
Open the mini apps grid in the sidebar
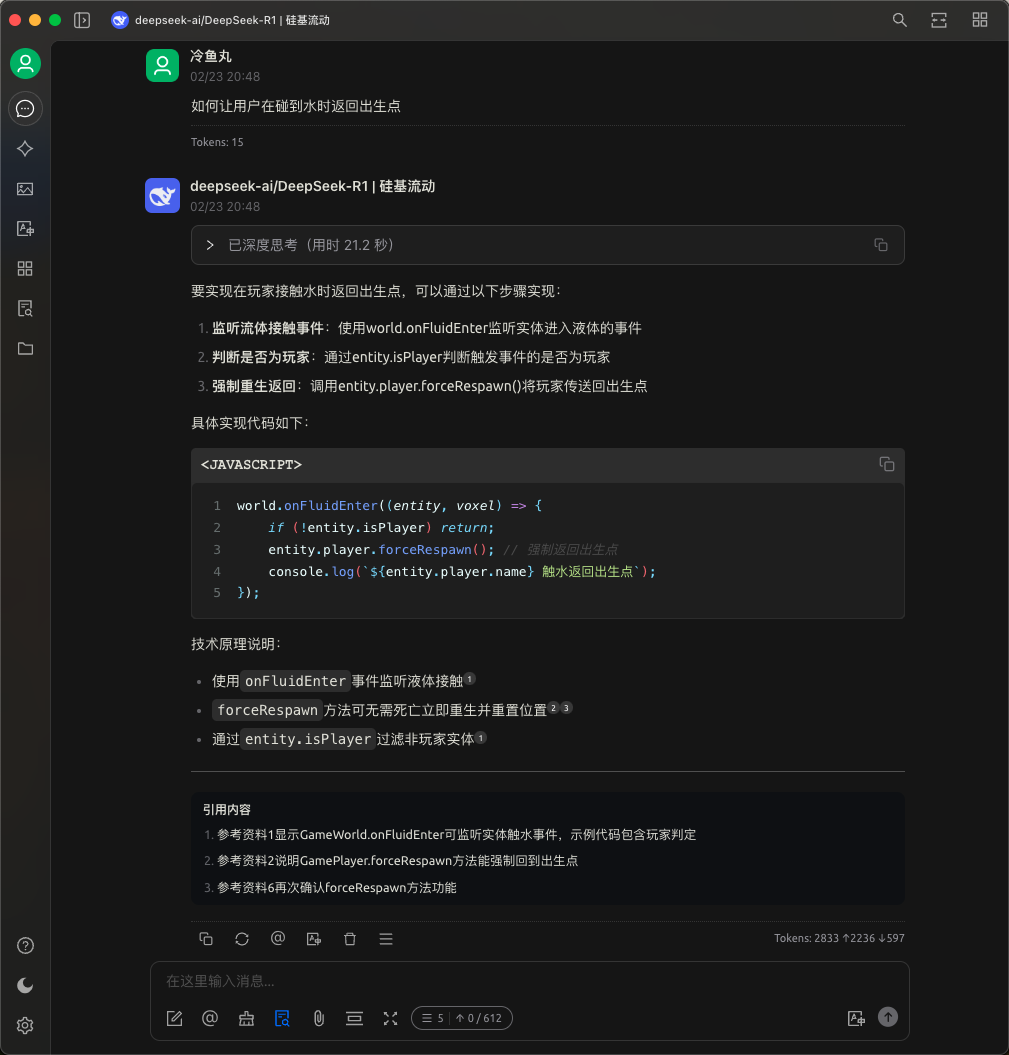click(x=25, y=268)
